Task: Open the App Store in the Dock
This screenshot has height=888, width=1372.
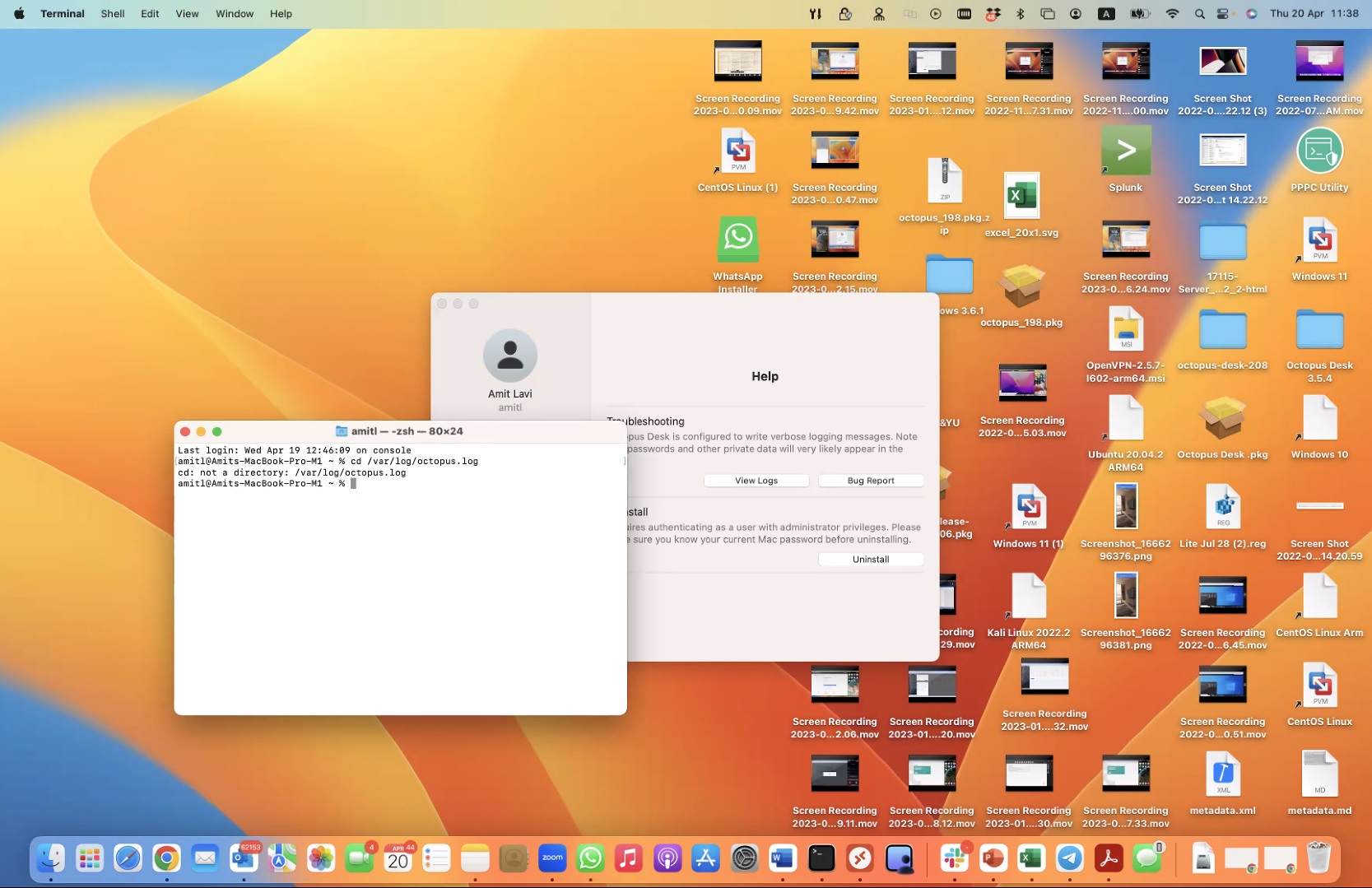Action: pos(706,859)
